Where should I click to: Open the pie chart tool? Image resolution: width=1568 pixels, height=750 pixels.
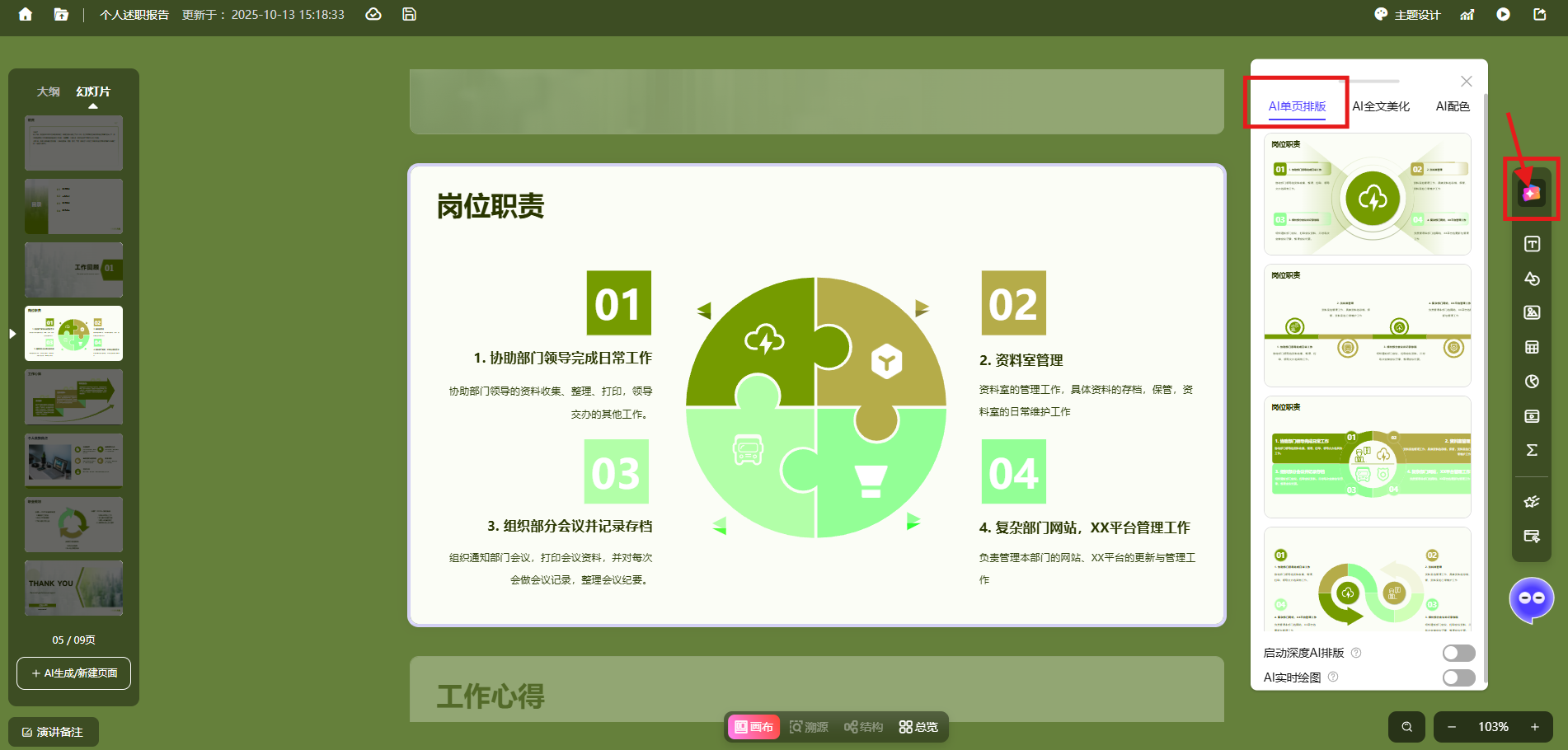[1532, 382]
